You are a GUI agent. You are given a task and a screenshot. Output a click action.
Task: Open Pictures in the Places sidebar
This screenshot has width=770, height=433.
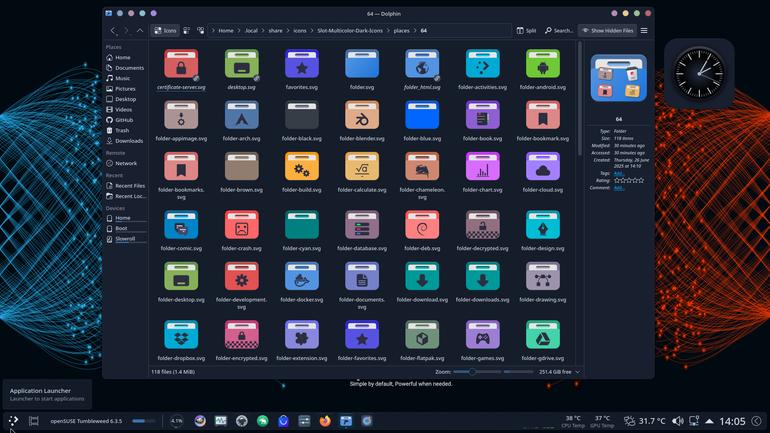click(121, 89)
